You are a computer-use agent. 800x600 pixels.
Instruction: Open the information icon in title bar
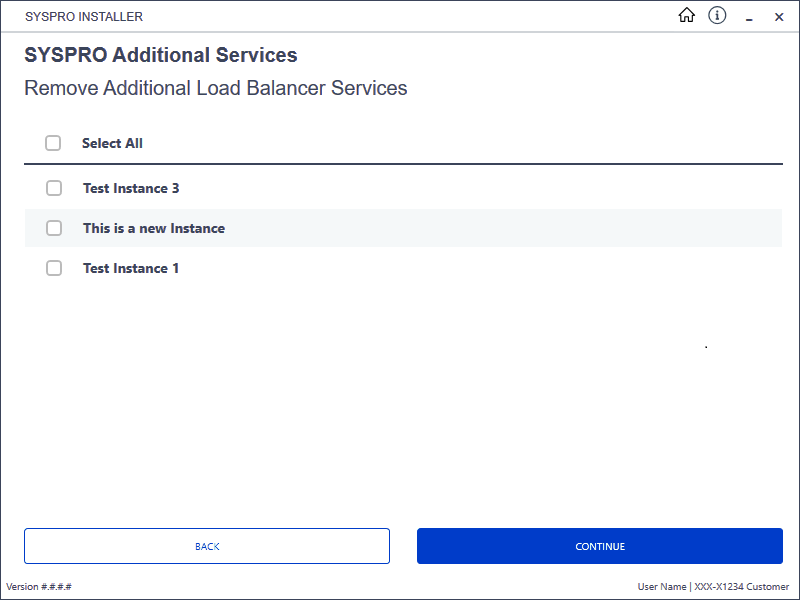click(x=717, y=15)
